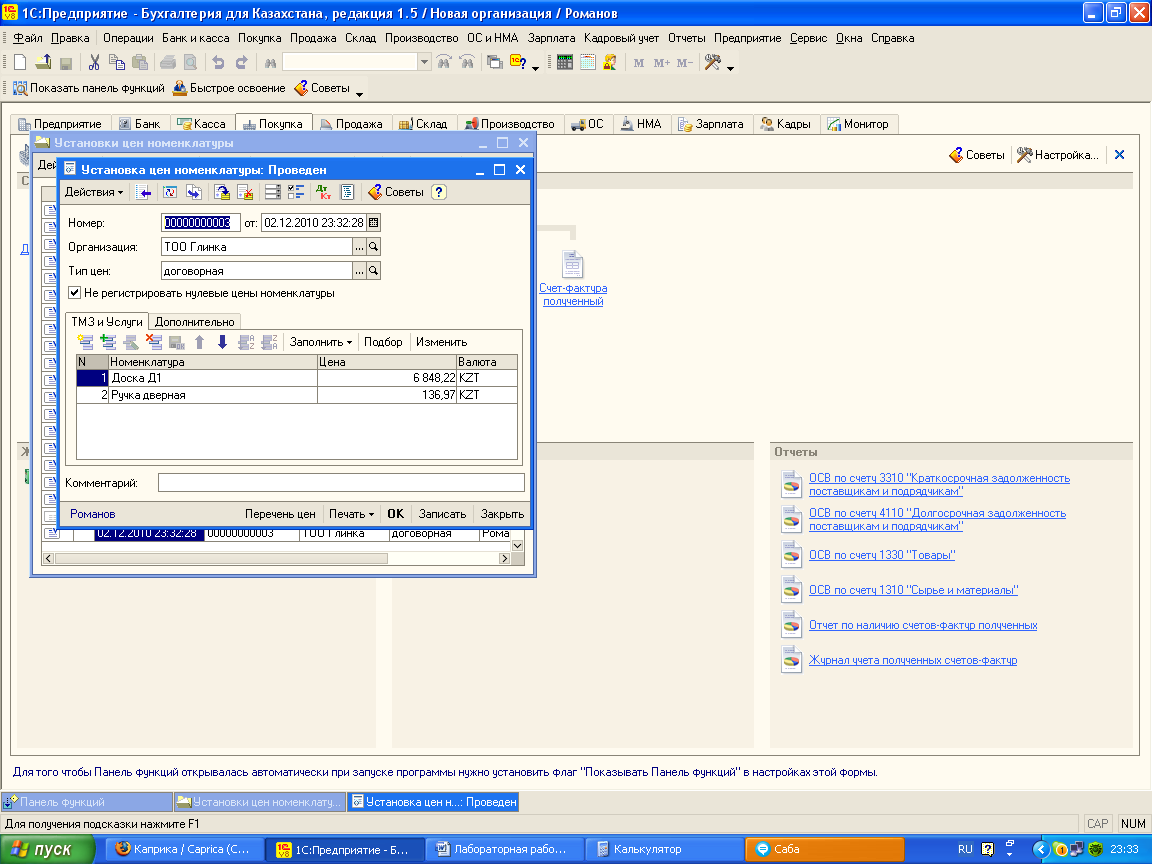This screenshot has width=1152, height=864.
Task: Click the Перечень цен button
Action: click(x=280, y=514)
